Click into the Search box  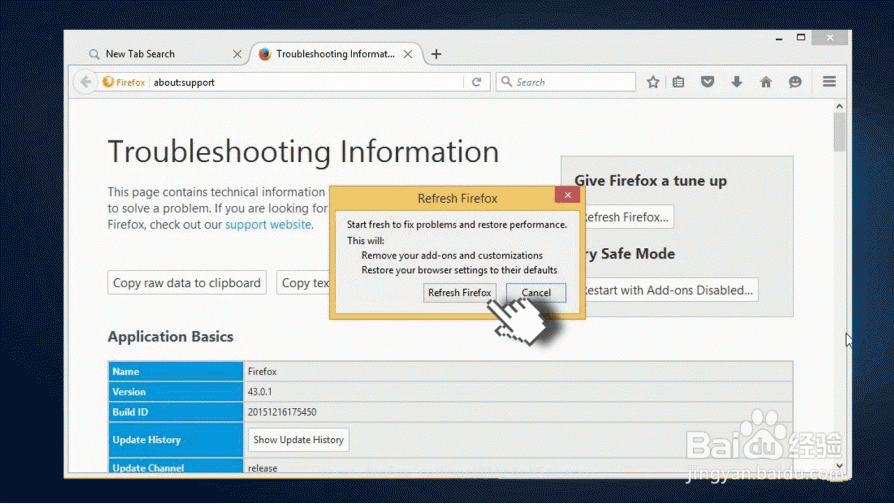click(x=566, y=82)
